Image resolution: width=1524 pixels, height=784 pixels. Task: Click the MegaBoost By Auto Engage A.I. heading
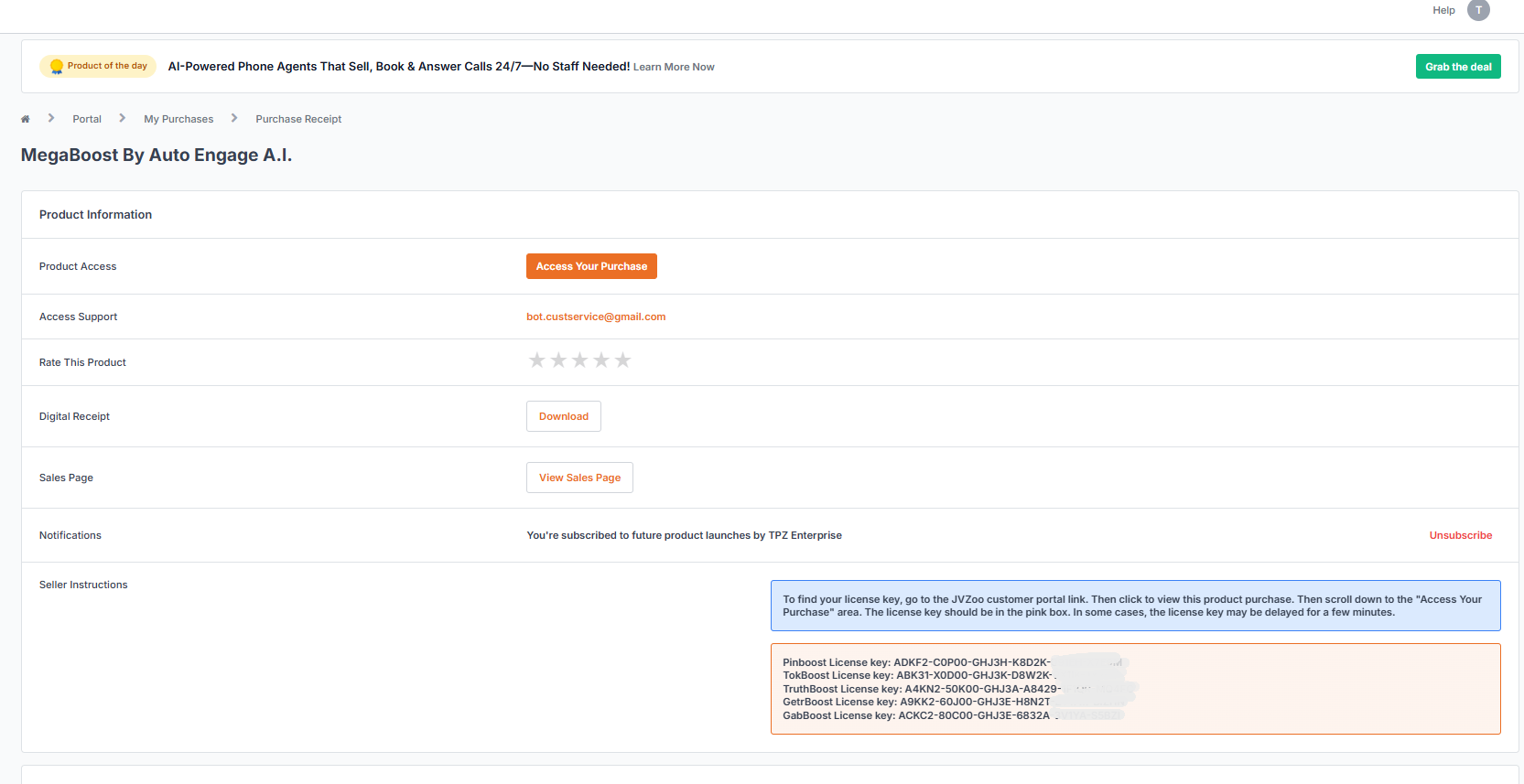(157, 155)
